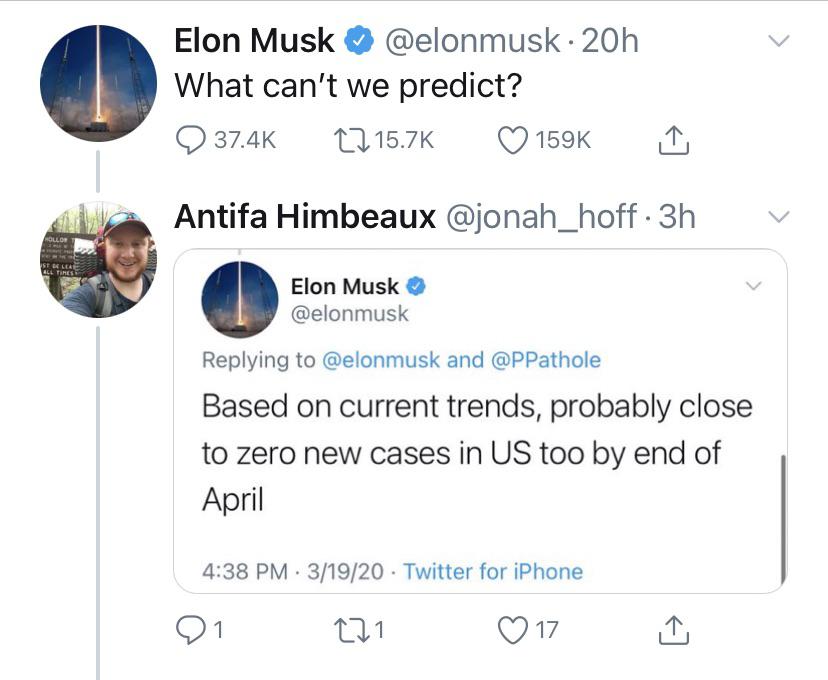This screenshot has width=828, height=680.
Task: Open Elon Musk's rocket profile picture
Action: point(98,82)
